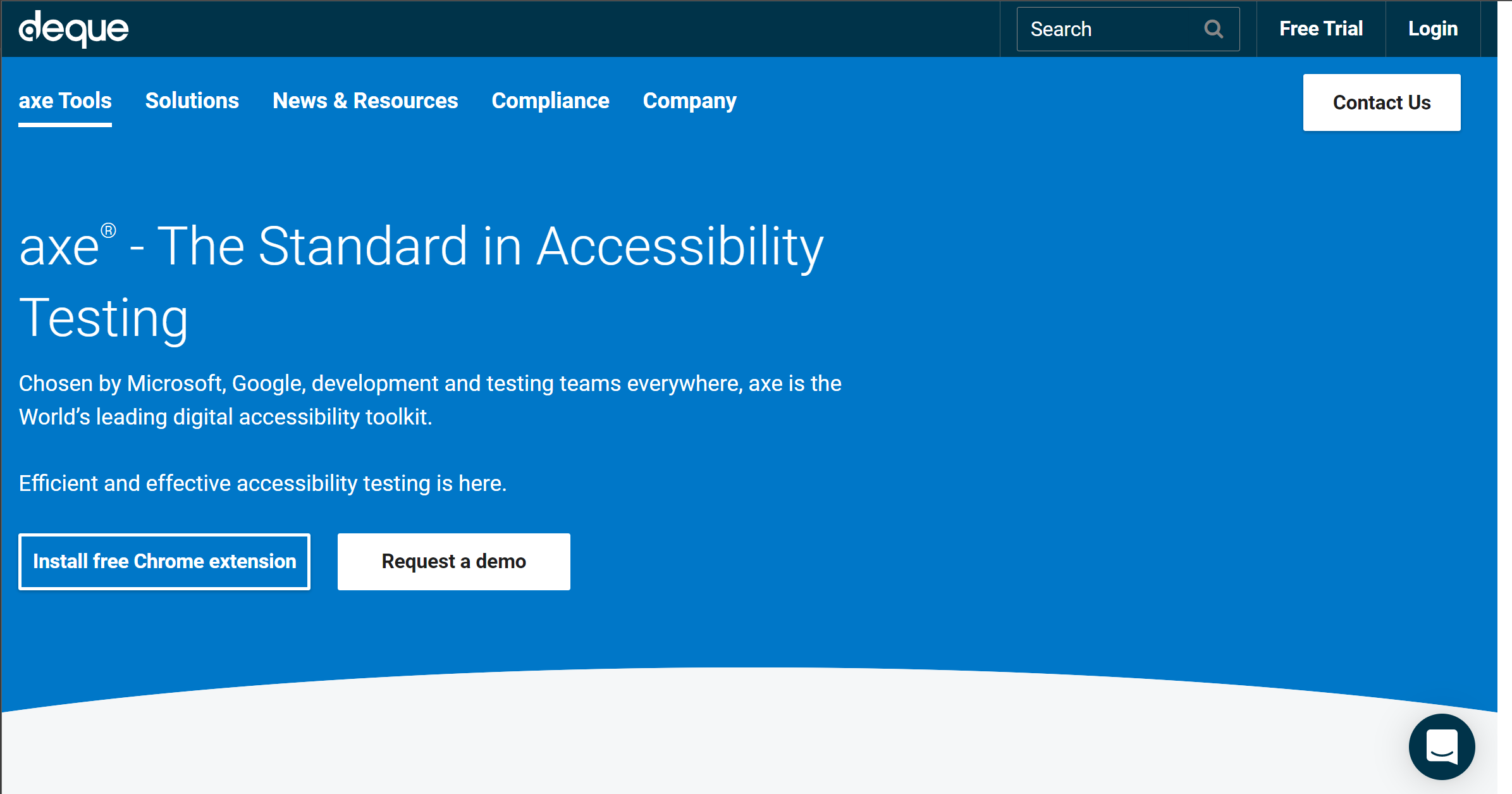1512x794 pixels.
Task: Click the Contact Us button
Action: click(x=1382, y=102)
